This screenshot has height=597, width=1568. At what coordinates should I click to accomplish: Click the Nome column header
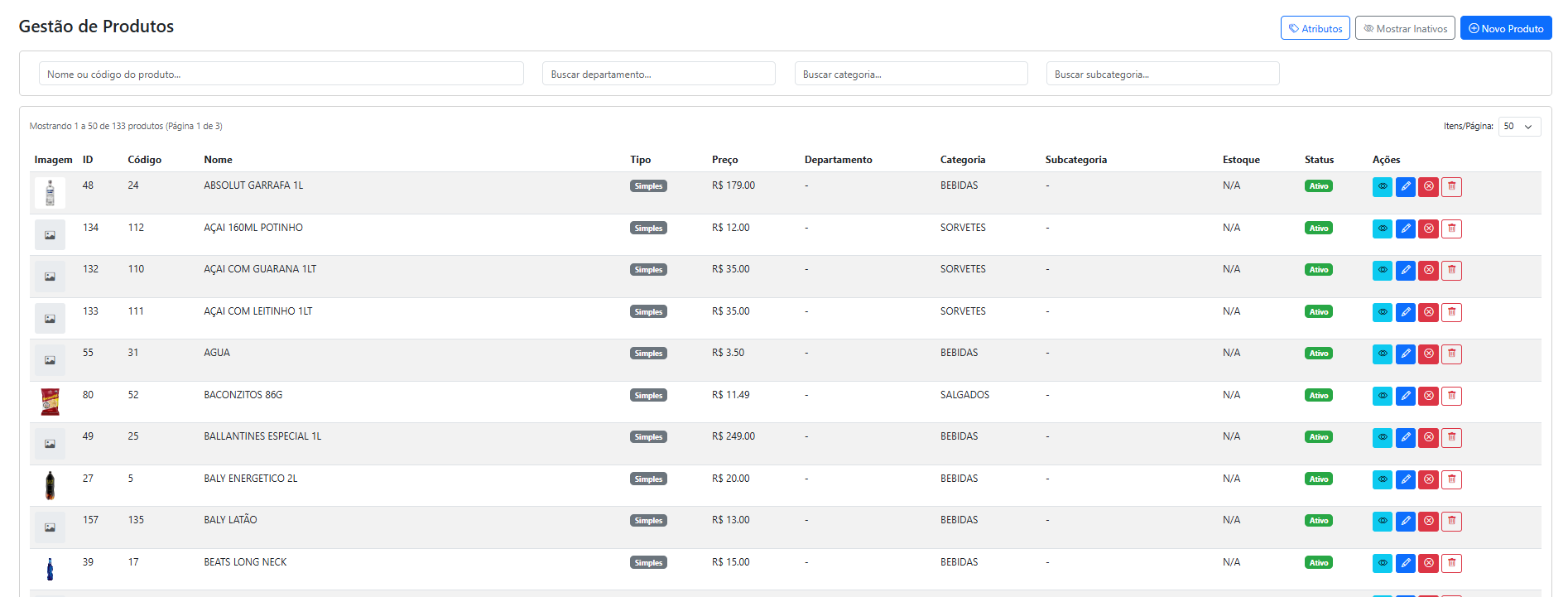[218, 160]
